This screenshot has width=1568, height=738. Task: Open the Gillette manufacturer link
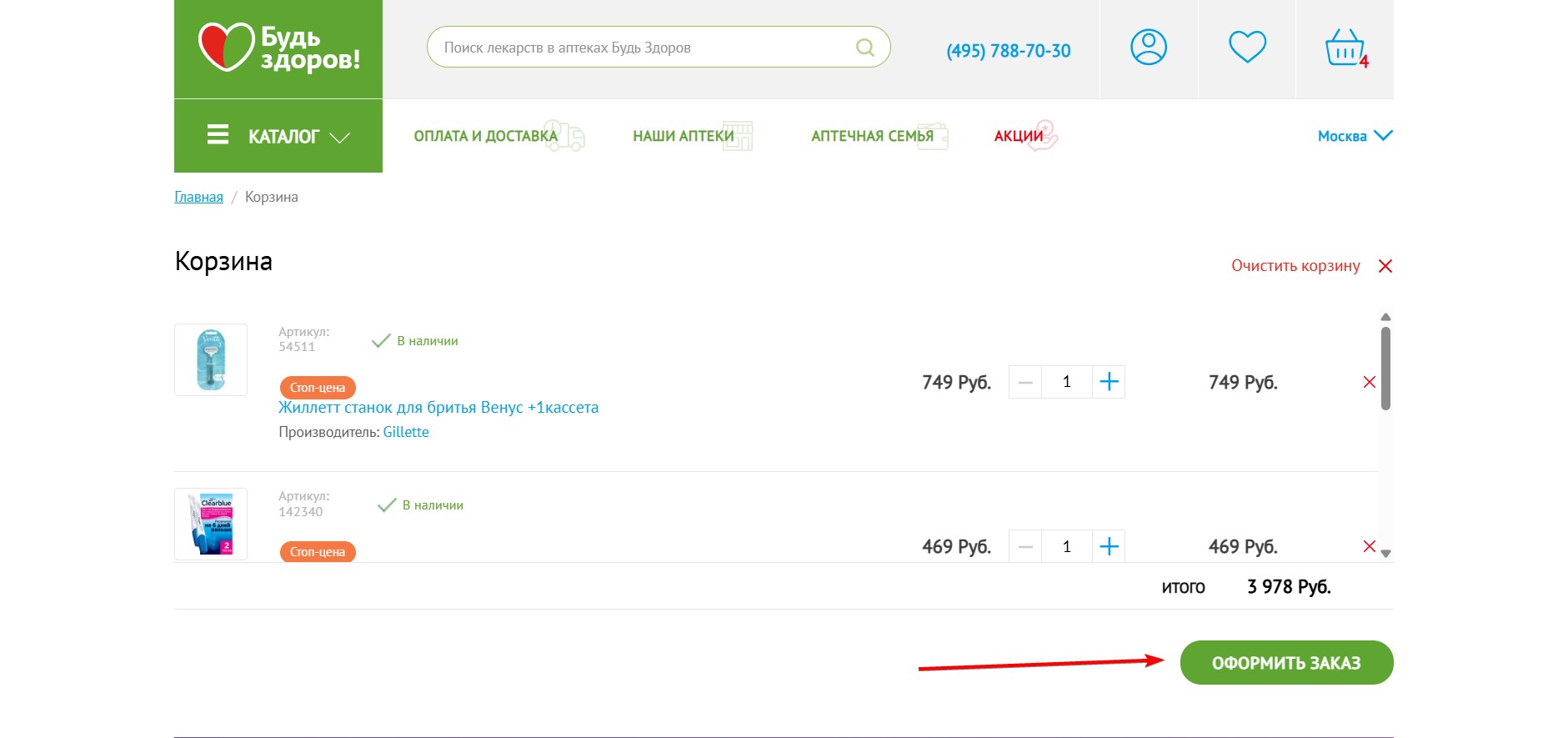click(x=406, y=432)
